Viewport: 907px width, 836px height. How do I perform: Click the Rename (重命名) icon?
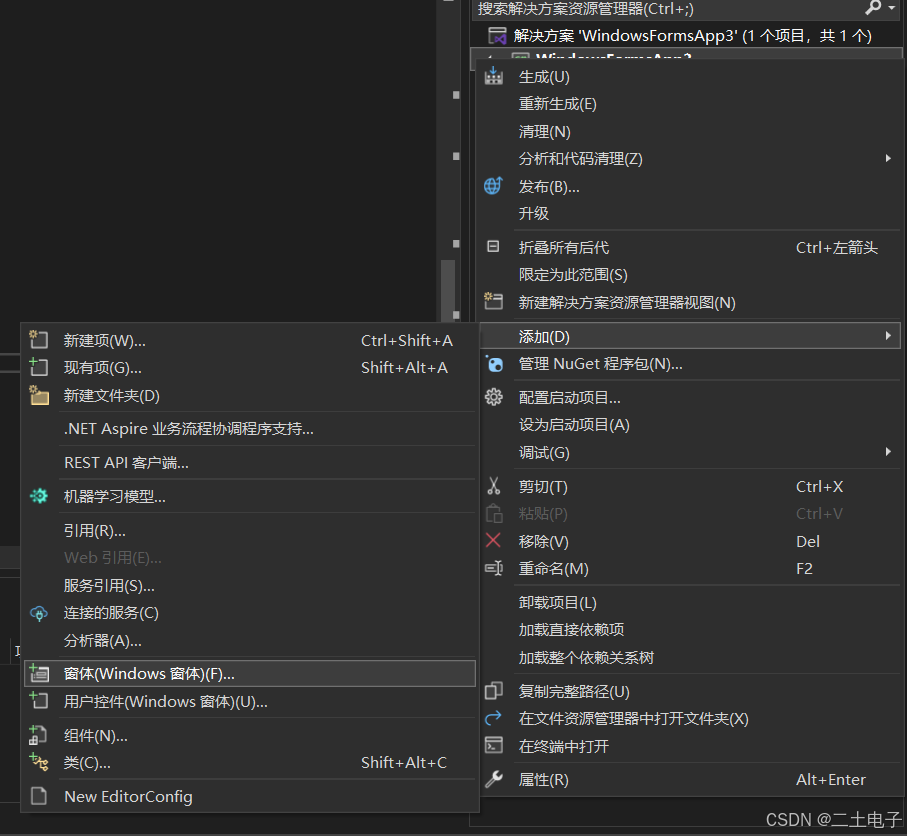coord(493,568)
